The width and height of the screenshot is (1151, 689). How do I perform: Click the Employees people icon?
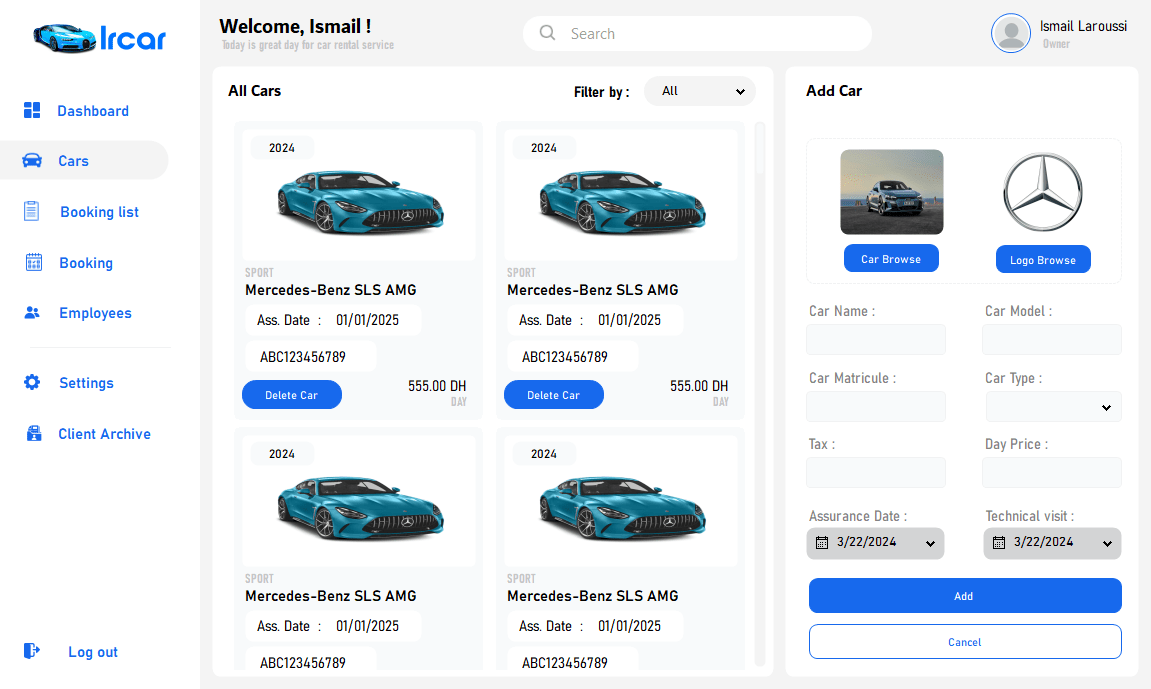[x=32, y=313]
